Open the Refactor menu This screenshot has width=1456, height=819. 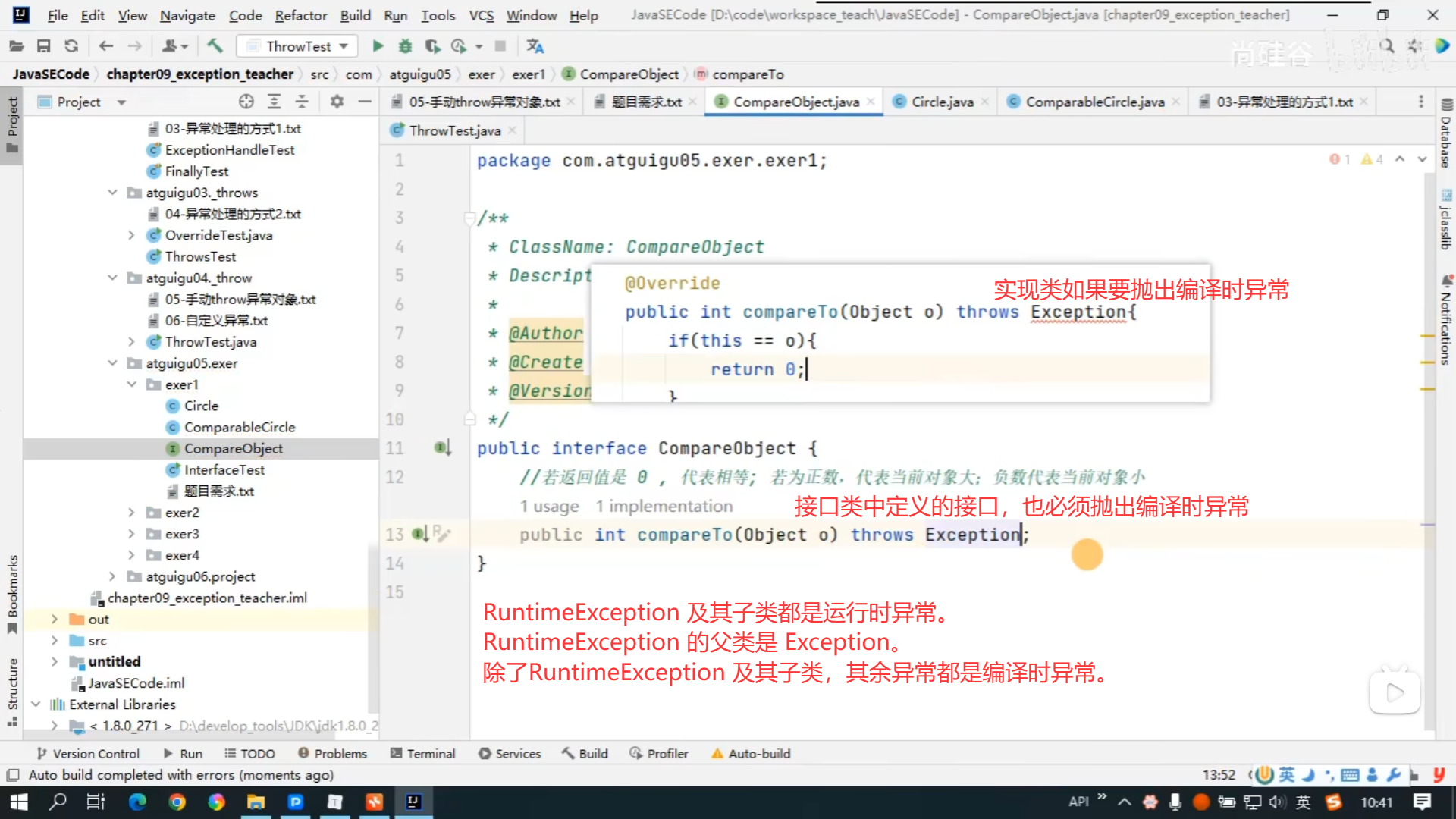(x=300, y=15)
